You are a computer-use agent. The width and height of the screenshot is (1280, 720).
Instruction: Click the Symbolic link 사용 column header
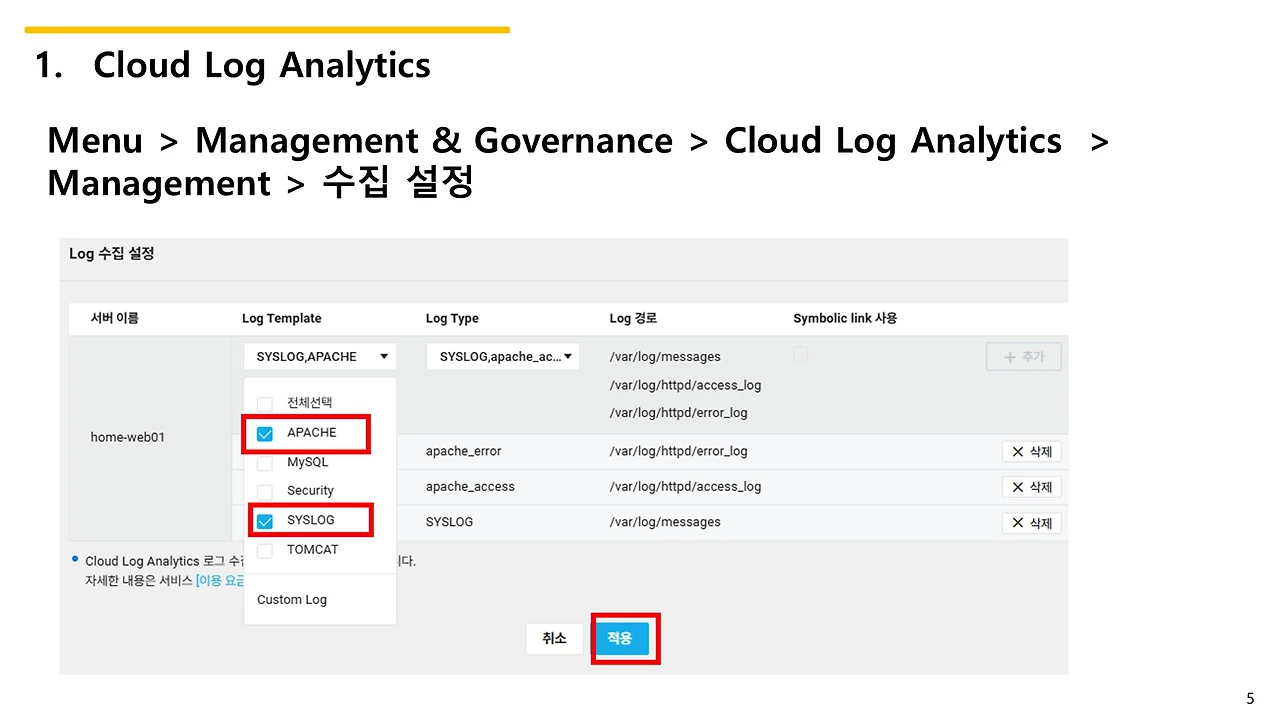coord(845,318)
